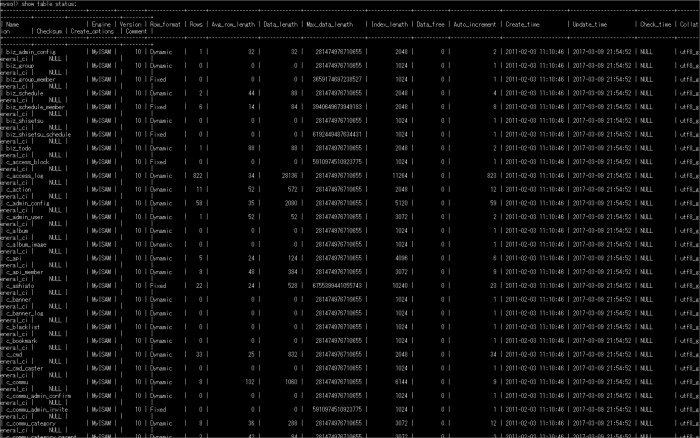Click the 'Auto_increment' column header
The image size is (700, 438).
(x=475, y=25)
